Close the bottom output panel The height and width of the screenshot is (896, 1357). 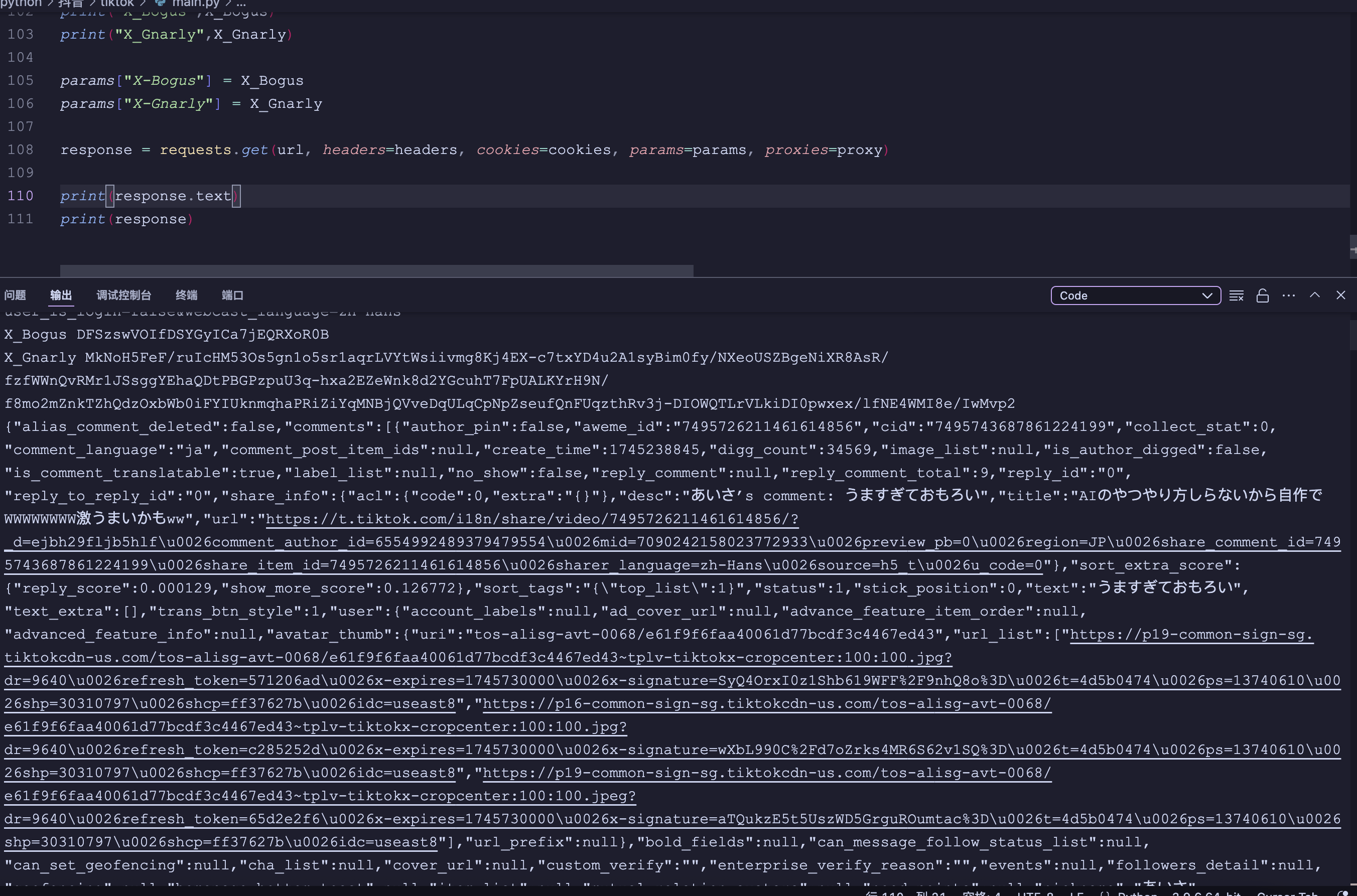coord(1341,295)
